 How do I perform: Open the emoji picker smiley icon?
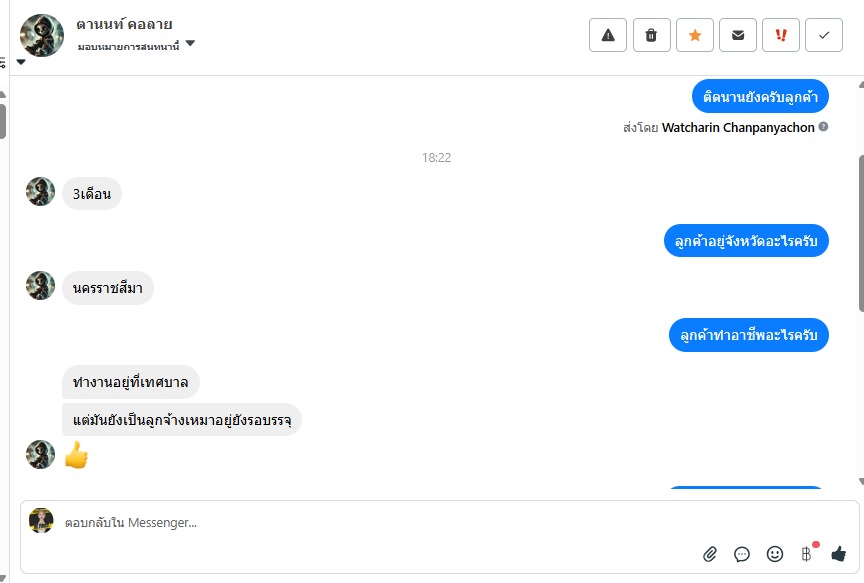click(x=775, y=554)
